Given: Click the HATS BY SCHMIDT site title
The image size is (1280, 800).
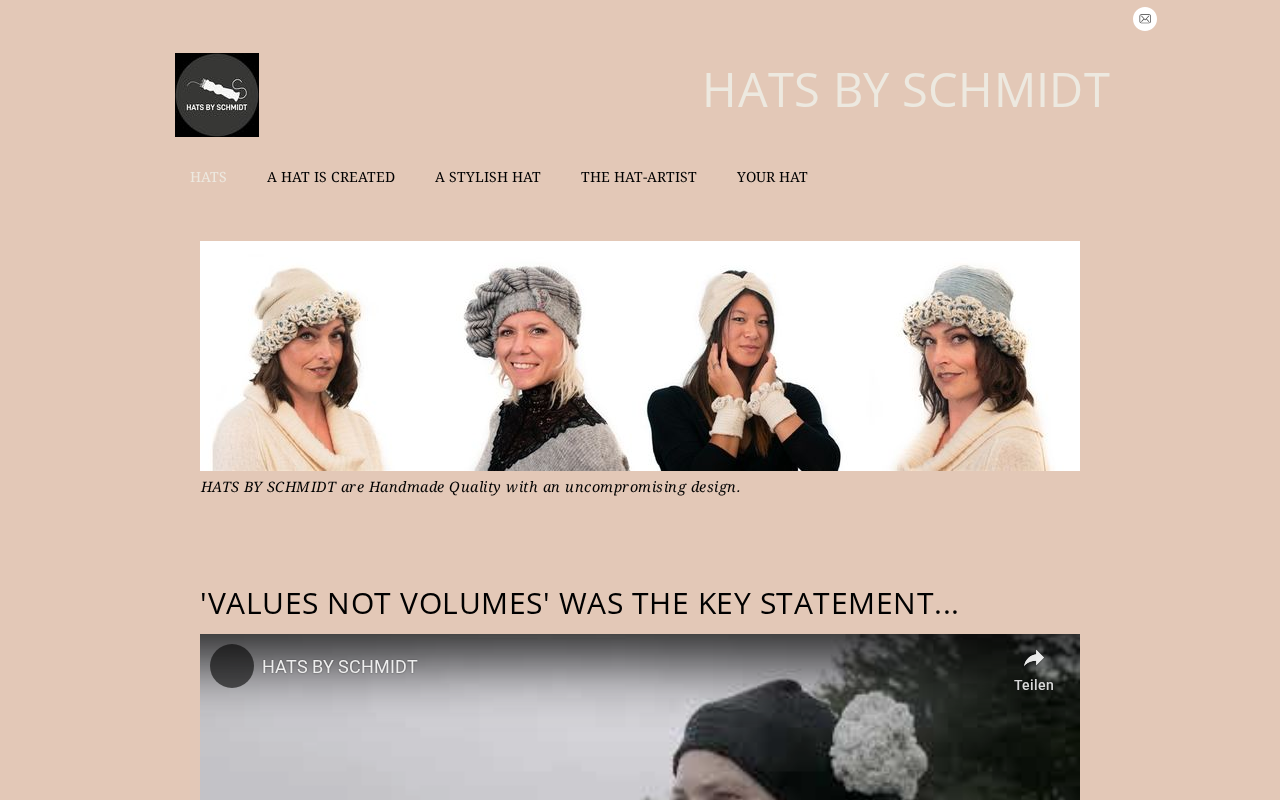Looking at the screenshot, I should [x=905, y=89].
